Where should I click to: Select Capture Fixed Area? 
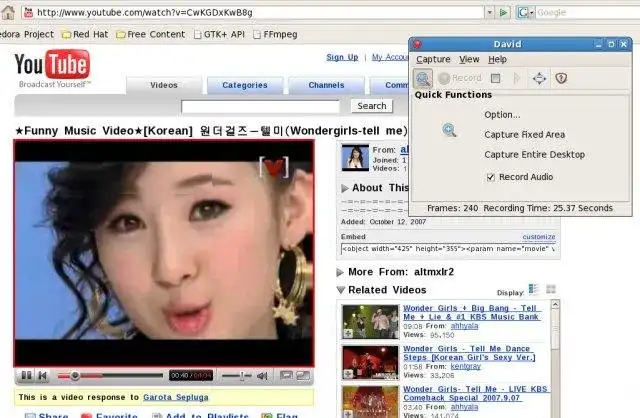pos(524,134)
